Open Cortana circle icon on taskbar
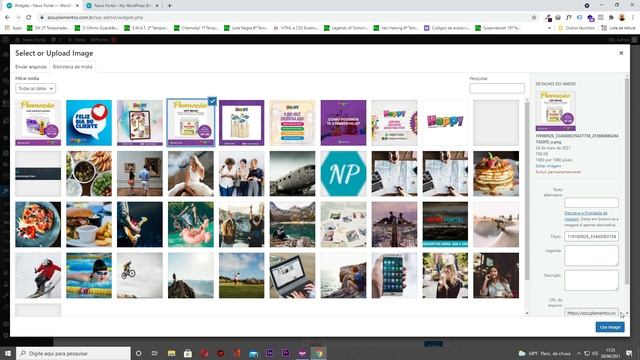The image size is (640, 360). click(139, 353)
